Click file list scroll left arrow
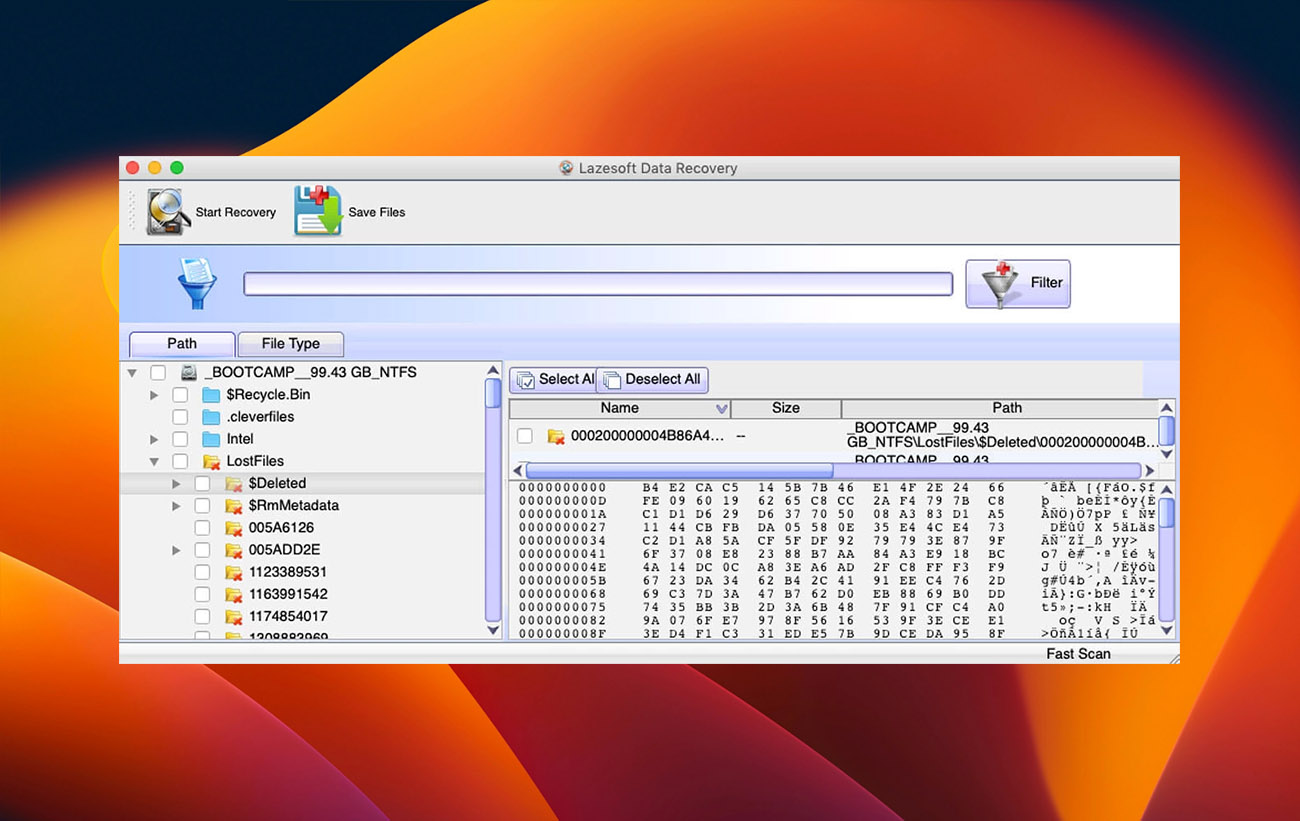The height and width of the screenshot is (821, 1300). tap(517, 470)
